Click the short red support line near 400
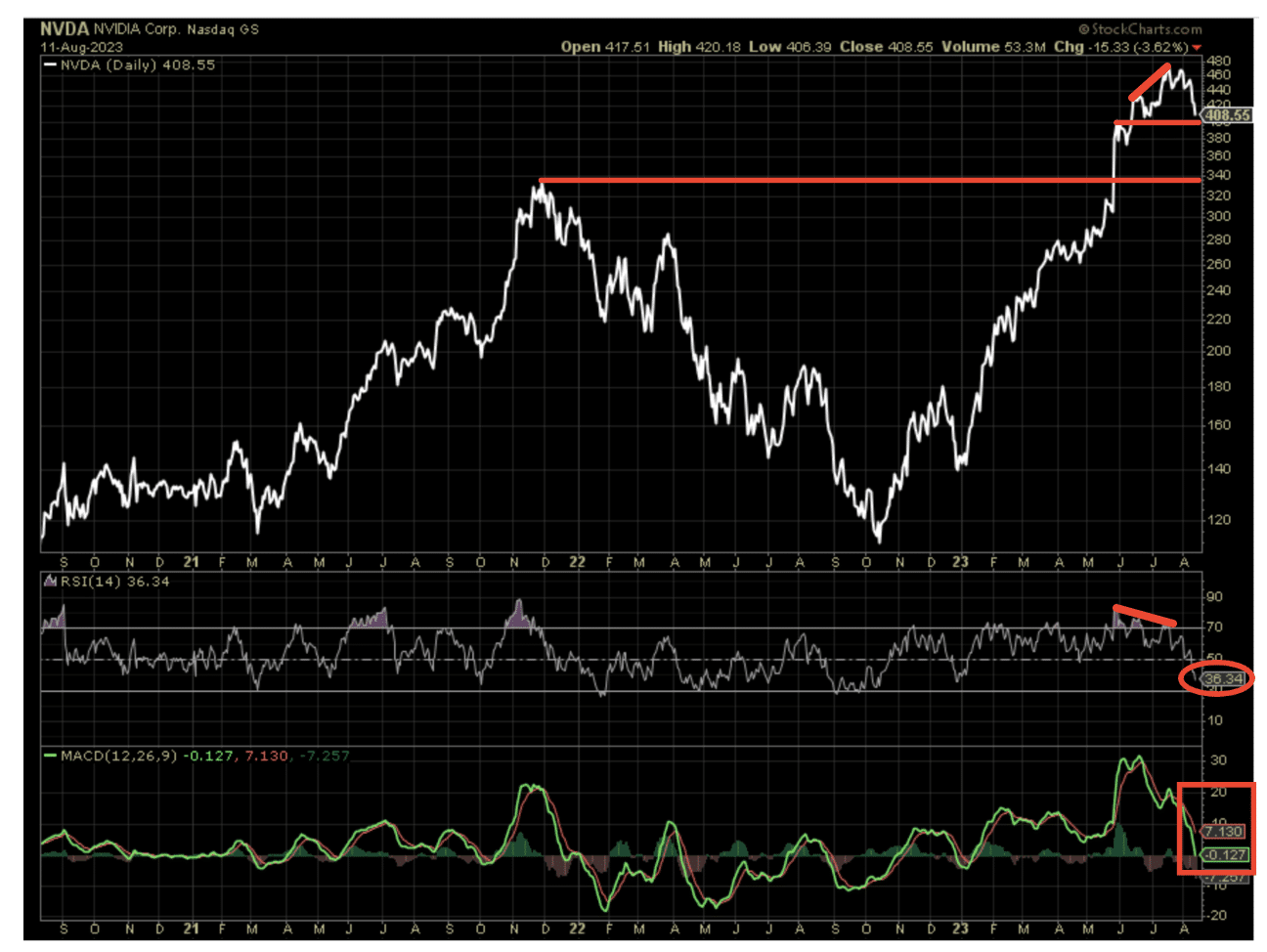Viewport: 1267px width, 952px height. pos(1158,122)
